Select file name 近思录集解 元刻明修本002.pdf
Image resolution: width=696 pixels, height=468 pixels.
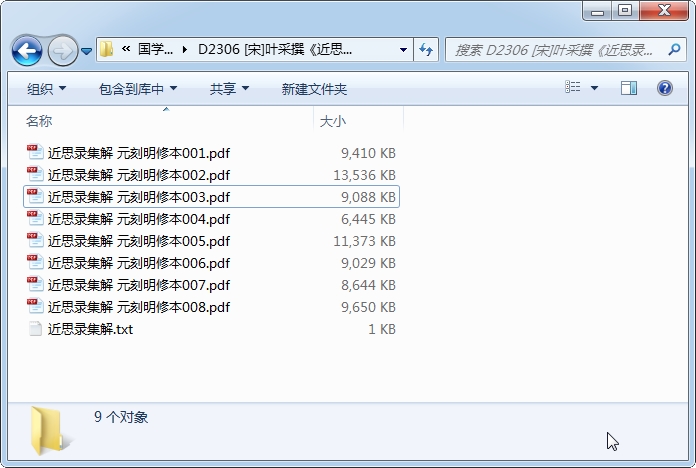click(x=139, y=175)
